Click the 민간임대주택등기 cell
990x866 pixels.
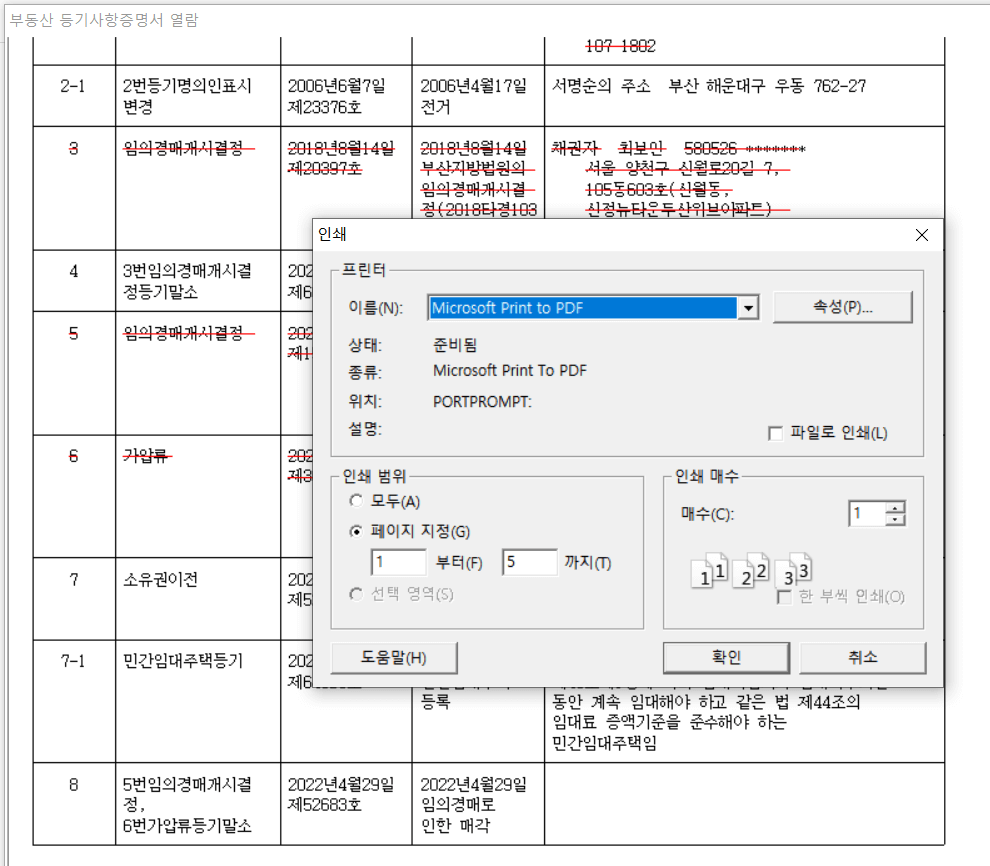click(198, 701)
